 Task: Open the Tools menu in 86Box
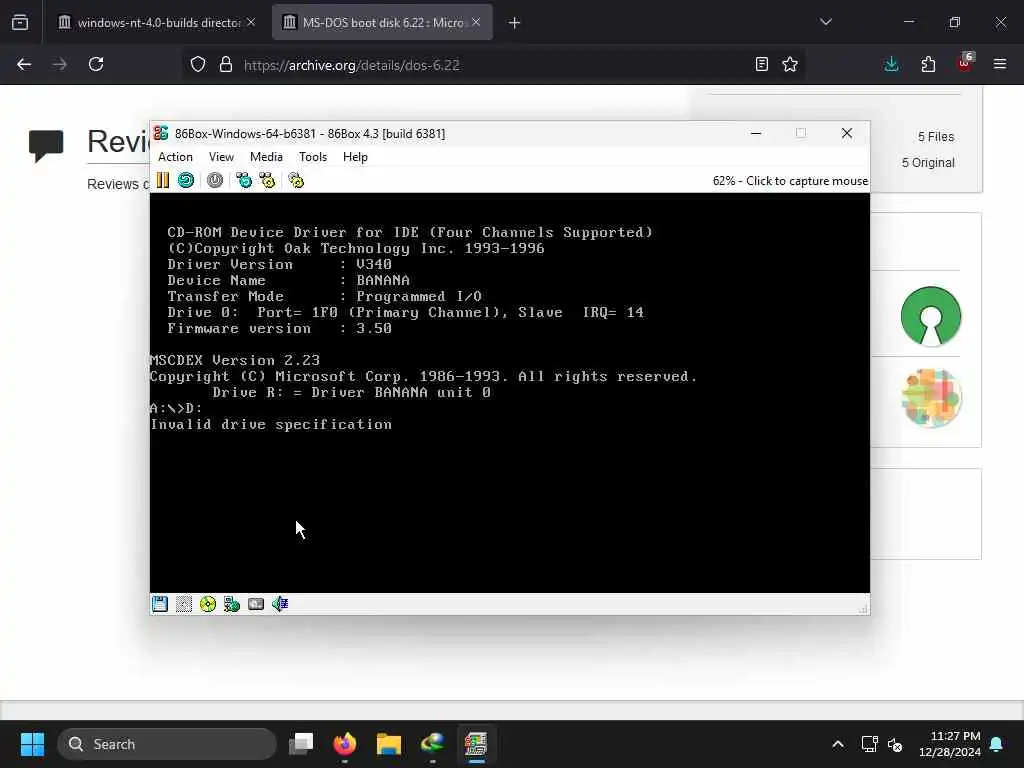(313, 157)
